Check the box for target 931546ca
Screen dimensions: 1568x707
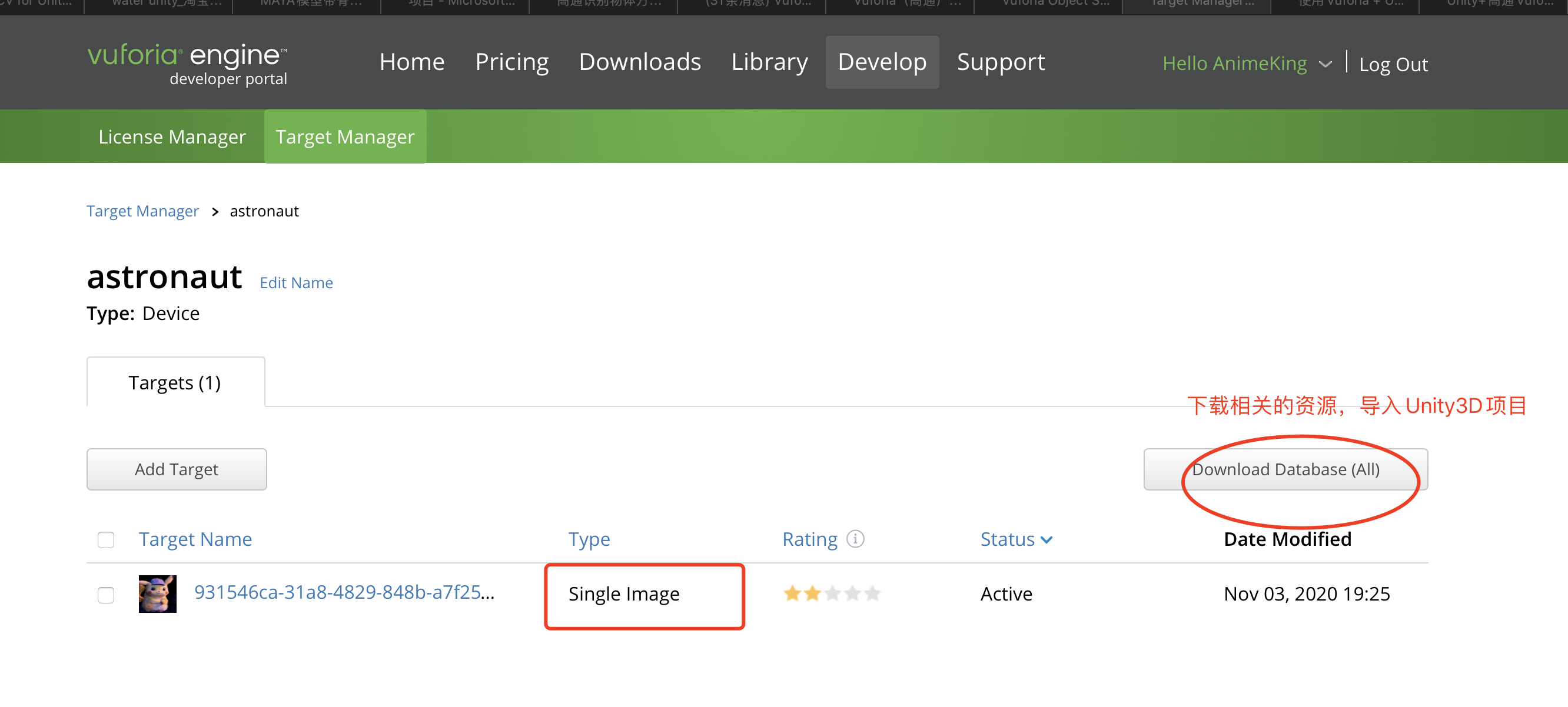[106, 595]
